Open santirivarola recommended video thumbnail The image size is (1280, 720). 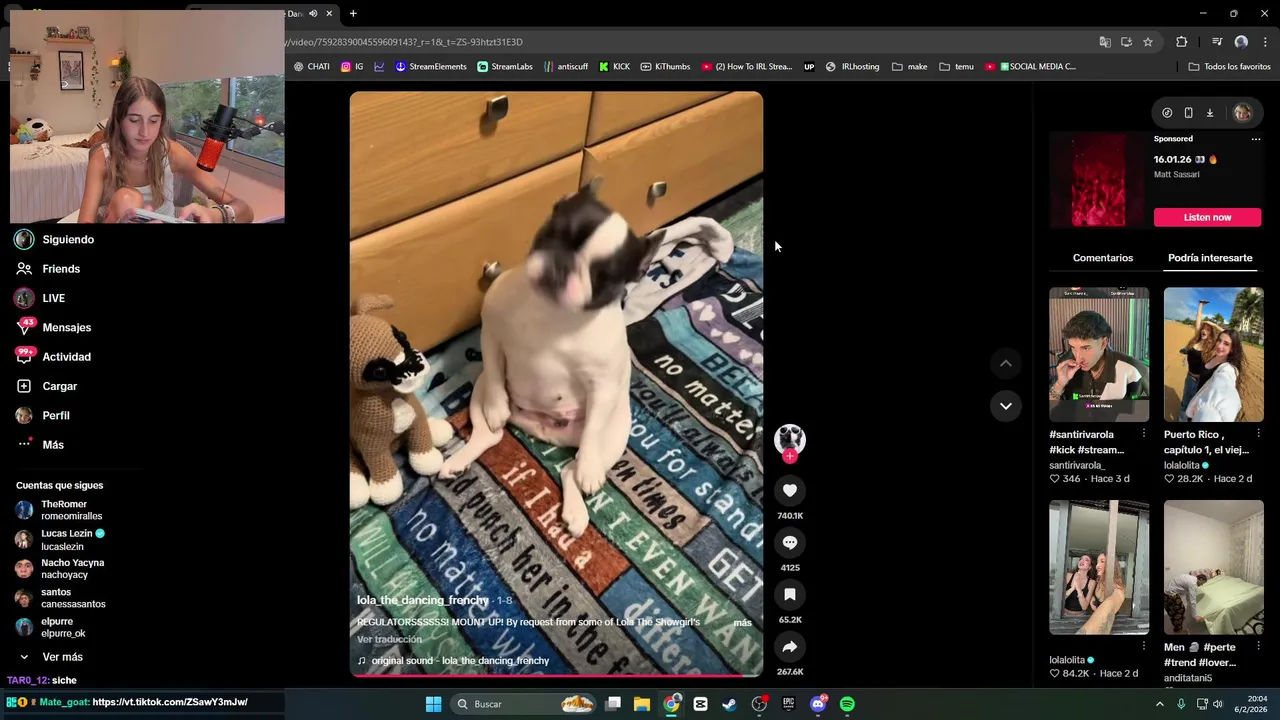tap(1099, 354)
